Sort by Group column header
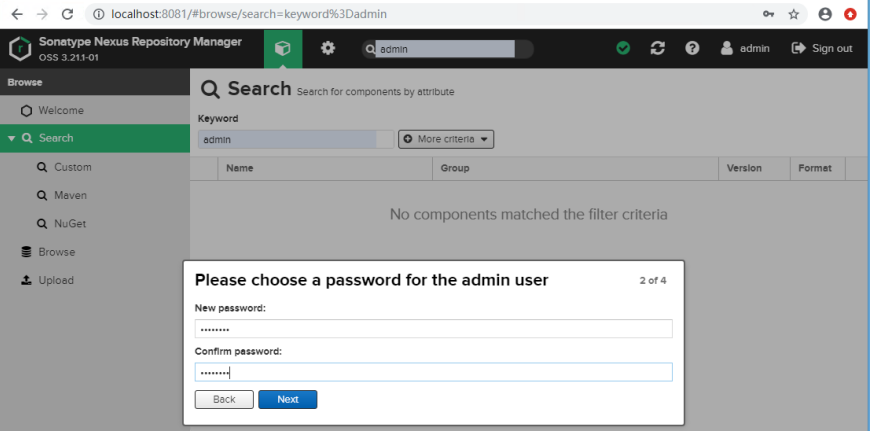This screenshot has width=870, height=431. (x=575, y=168)
